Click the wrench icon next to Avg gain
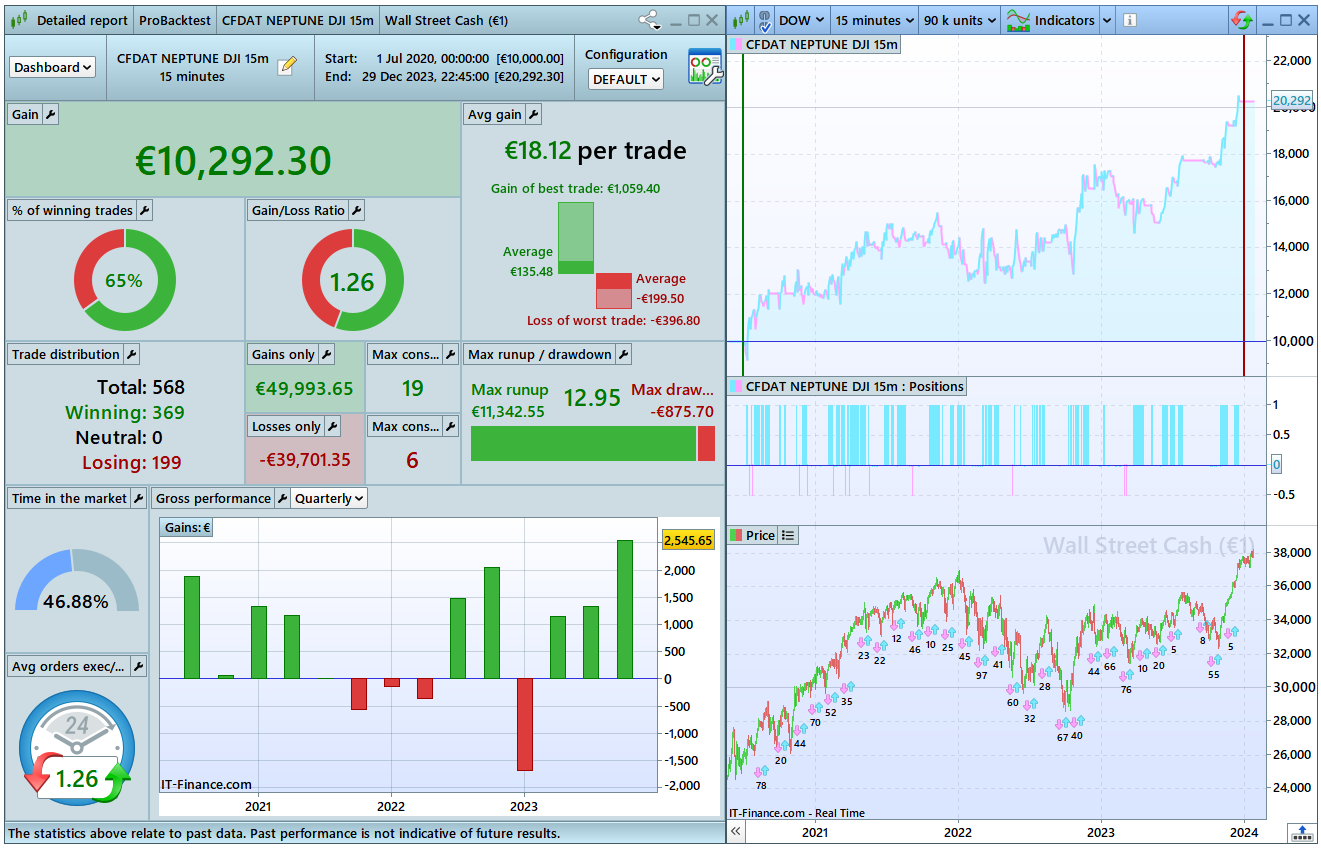This screenshot has height=848, width=1321. [x=533, y=115]
